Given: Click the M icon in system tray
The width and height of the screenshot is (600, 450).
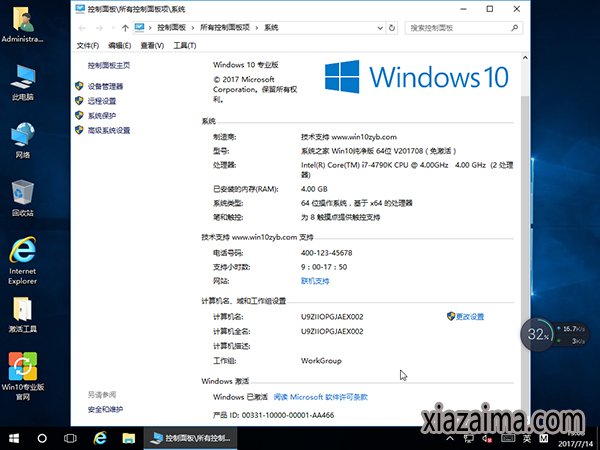Looking at the screenshot, I should [544, 439].
